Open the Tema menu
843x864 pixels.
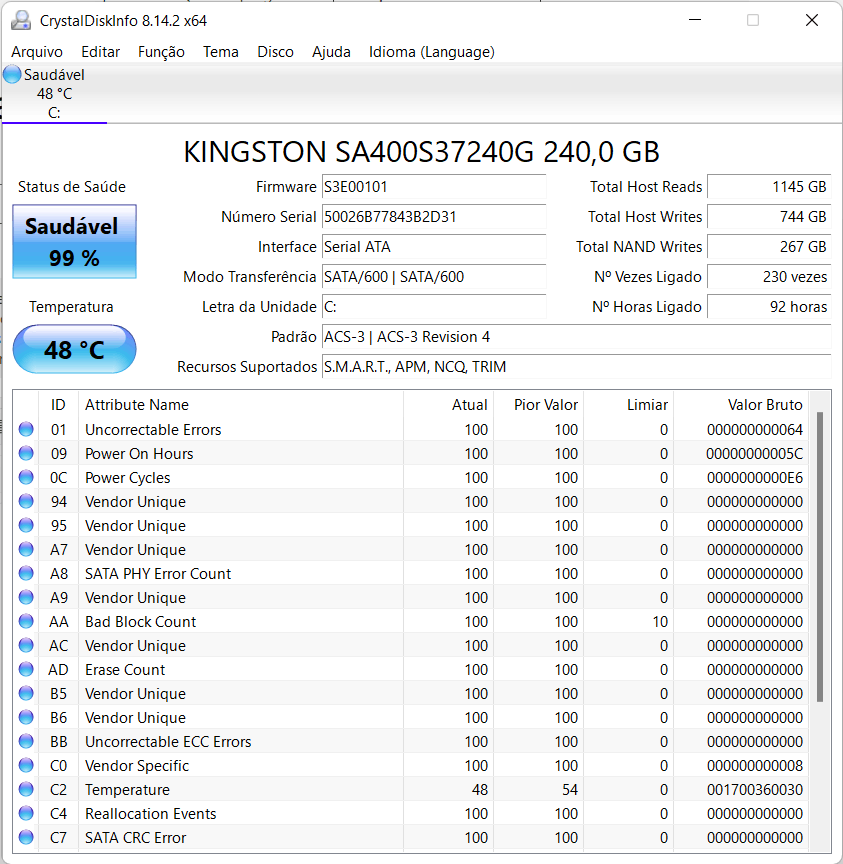click(220, 52)
